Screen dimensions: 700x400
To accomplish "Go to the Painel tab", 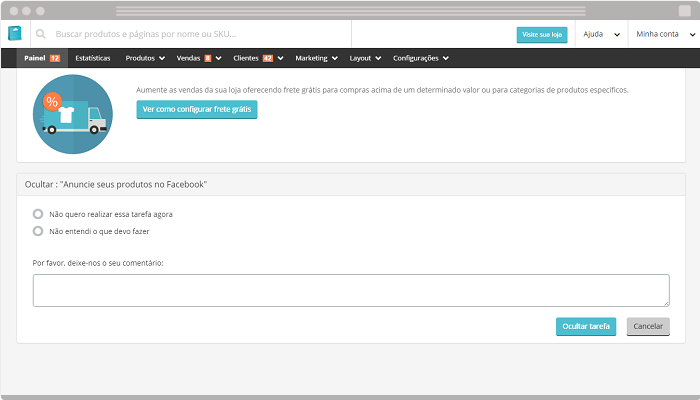I will (42, 58).
